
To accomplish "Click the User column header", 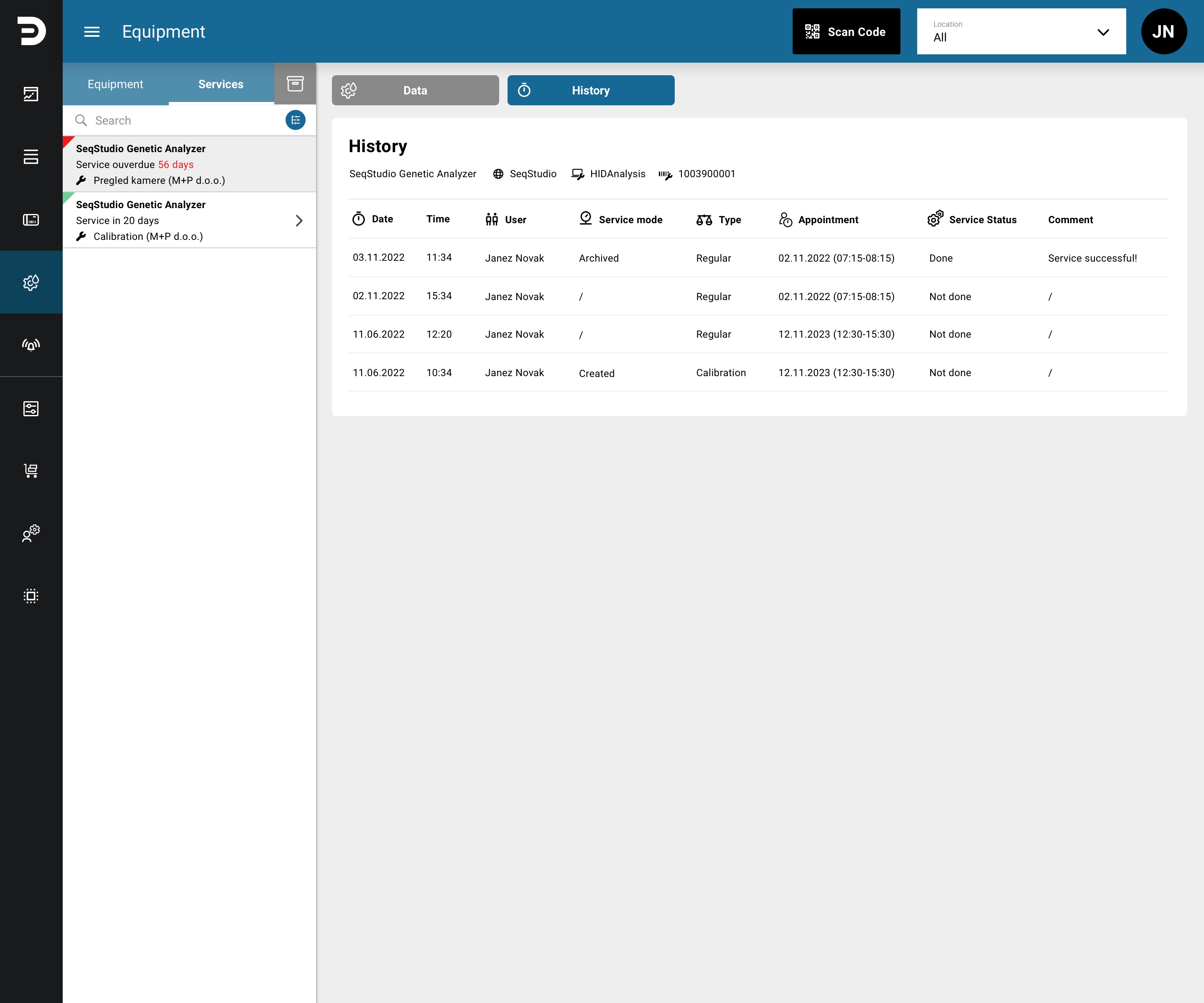I will [506, 219].
